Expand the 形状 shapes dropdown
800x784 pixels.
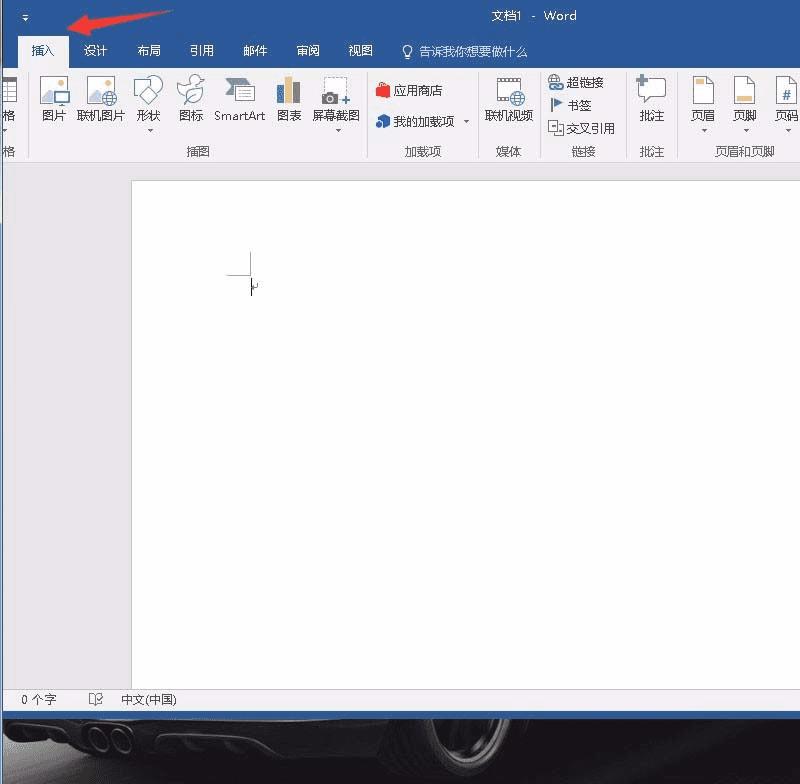pyautogui.click(x=148, y=129)
